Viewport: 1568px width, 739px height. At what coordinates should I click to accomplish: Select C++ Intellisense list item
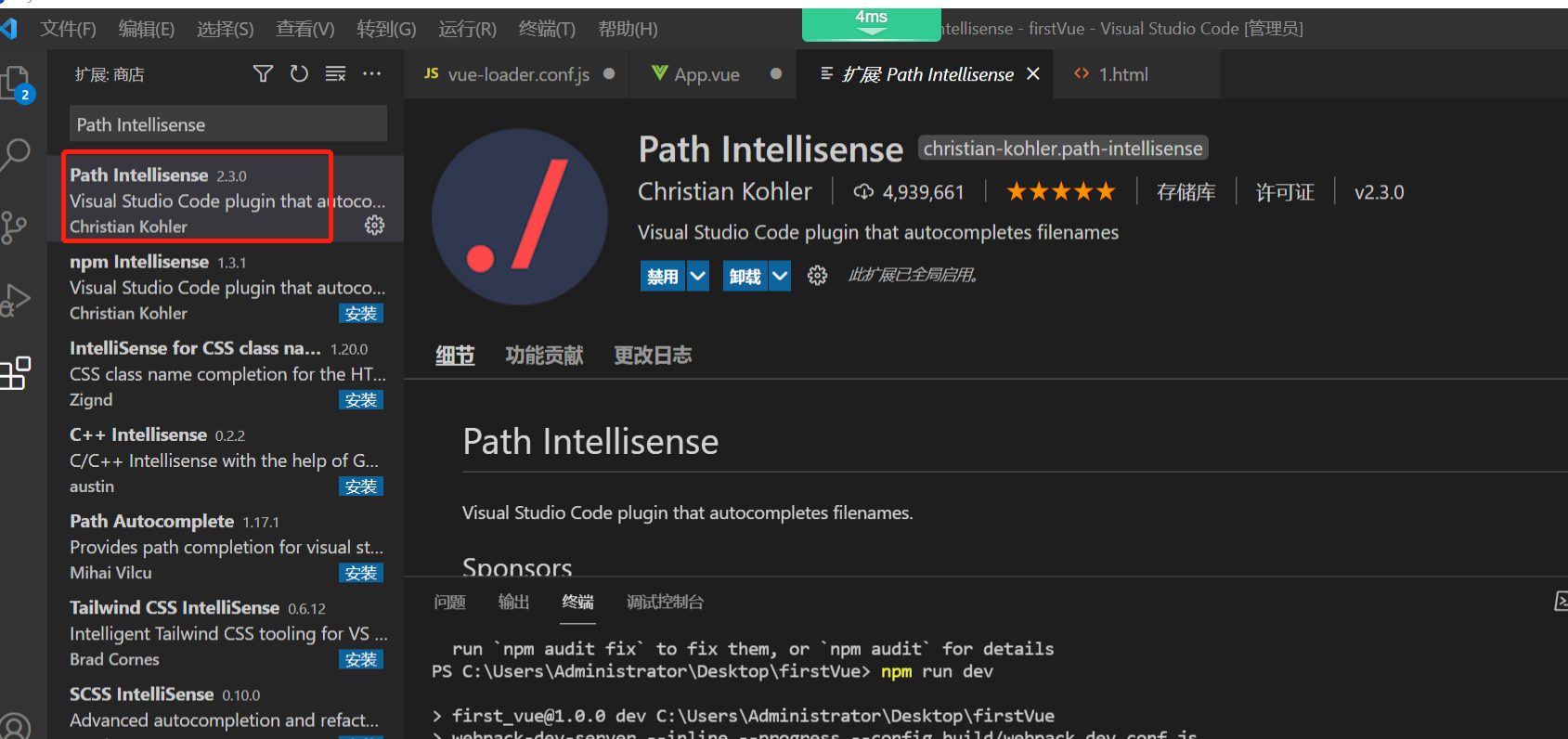226,459
